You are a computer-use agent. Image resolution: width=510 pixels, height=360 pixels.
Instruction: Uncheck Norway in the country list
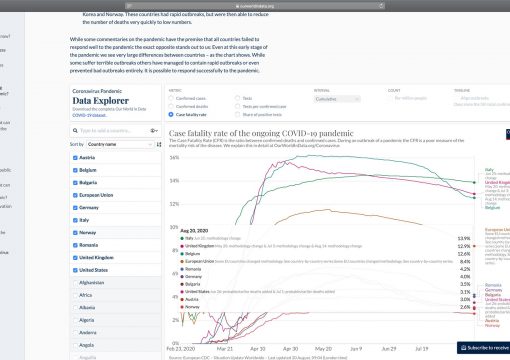tap(75, 233)
